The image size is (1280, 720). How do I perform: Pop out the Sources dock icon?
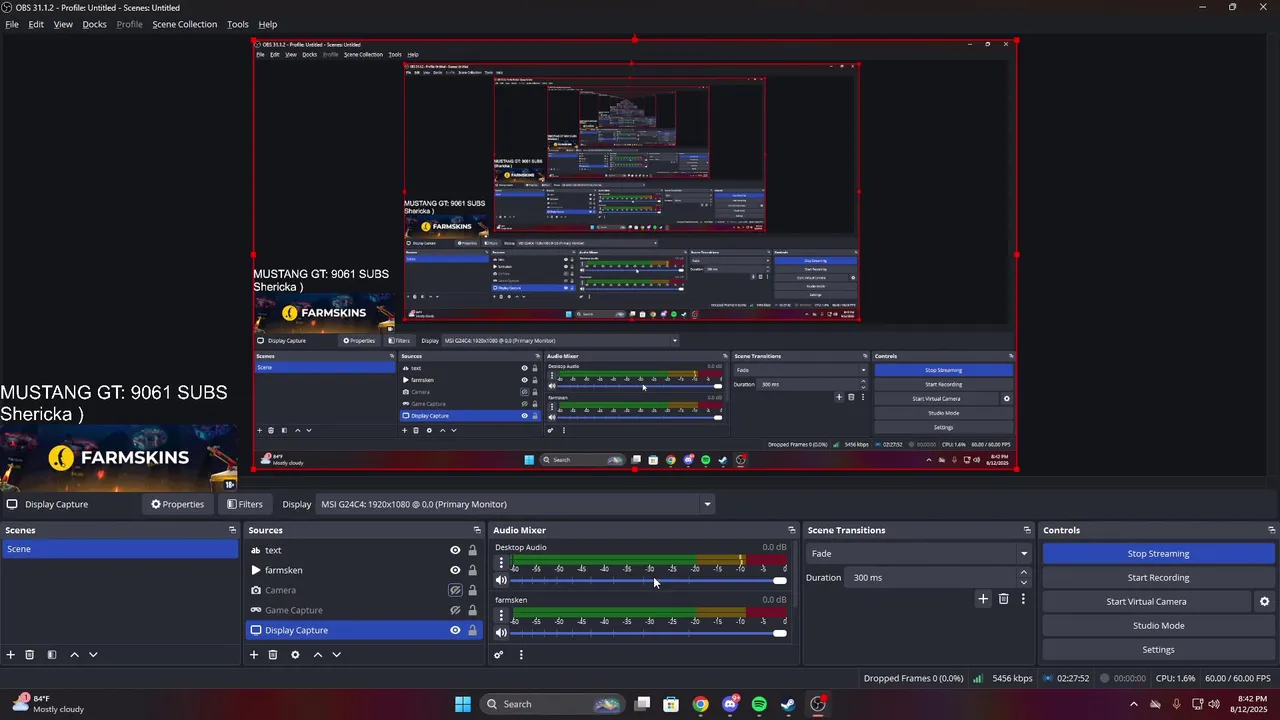[x=477, y=530]
